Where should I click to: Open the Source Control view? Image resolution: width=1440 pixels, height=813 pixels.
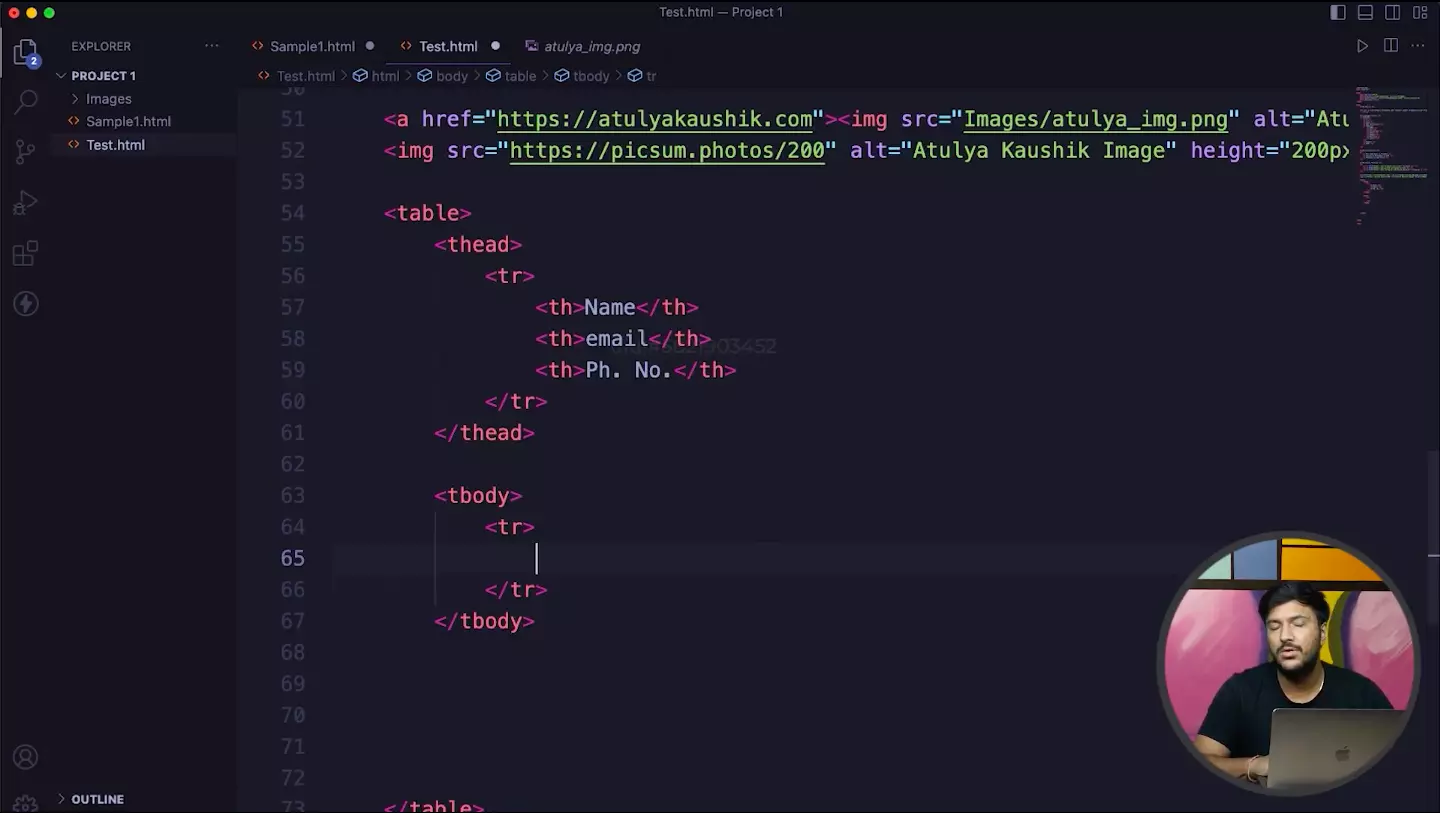(x=26, y=151)
